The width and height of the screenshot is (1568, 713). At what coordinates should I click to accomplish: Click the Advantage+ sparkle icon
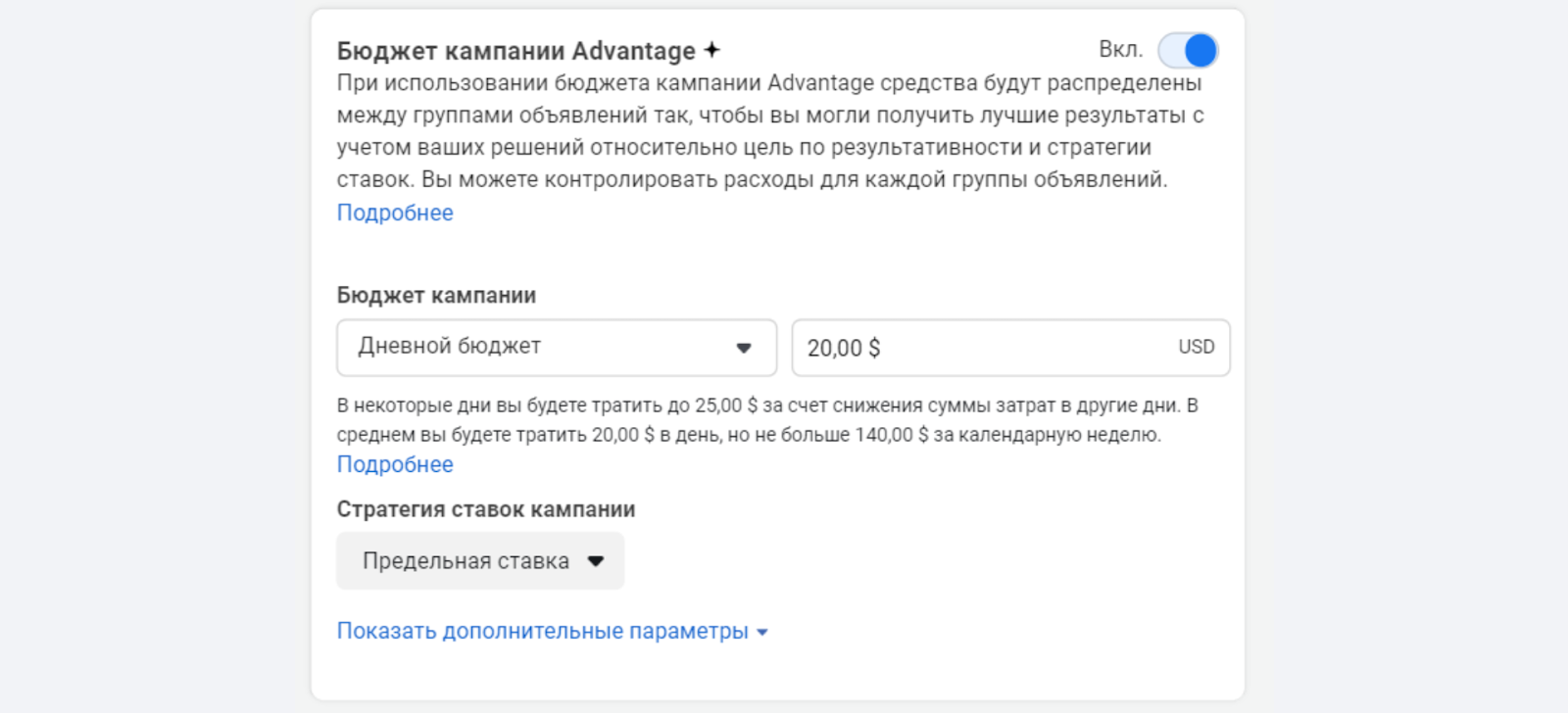click(x=712, y=50)
